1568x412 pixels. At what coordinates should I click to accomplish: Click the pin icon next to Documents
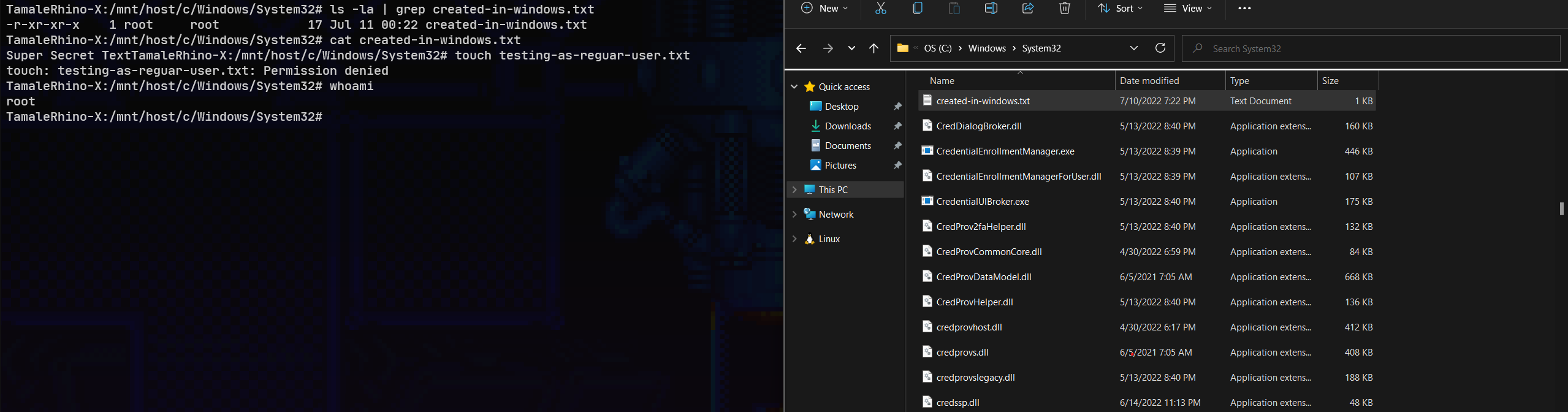pyautogui.click(x=897, y=146)
